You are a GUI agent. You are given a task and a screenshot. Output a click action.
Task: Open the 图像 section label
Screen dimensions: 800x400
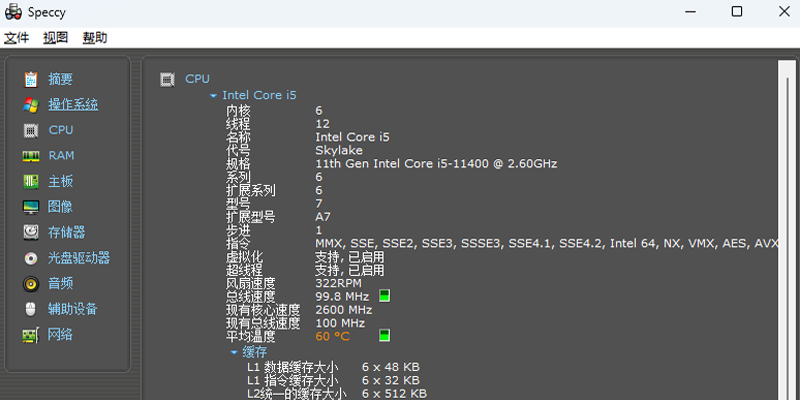(61, 207)
